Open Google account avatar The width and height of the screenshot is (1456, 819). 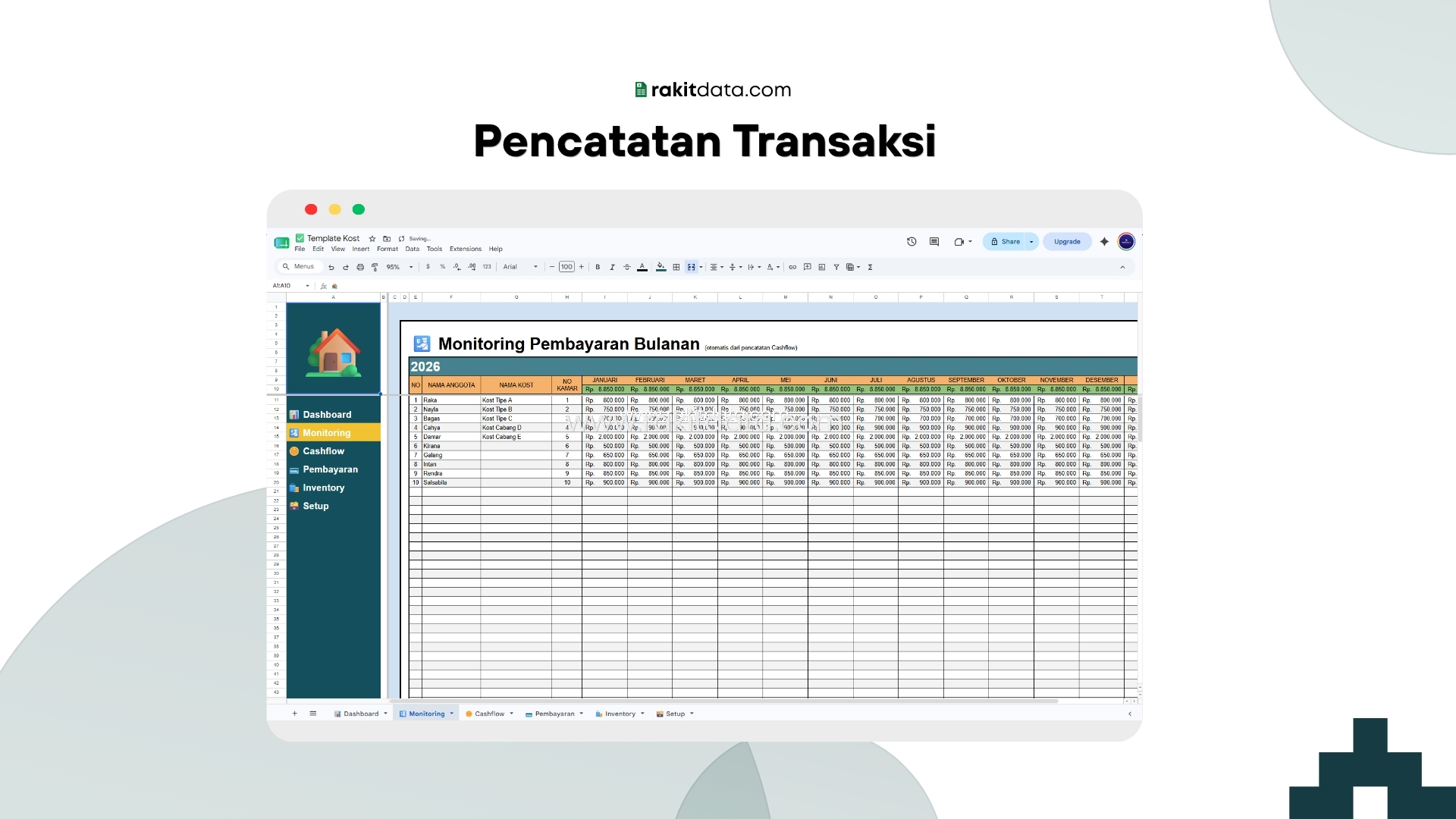pyautogui.click(x=1126, y=242)
